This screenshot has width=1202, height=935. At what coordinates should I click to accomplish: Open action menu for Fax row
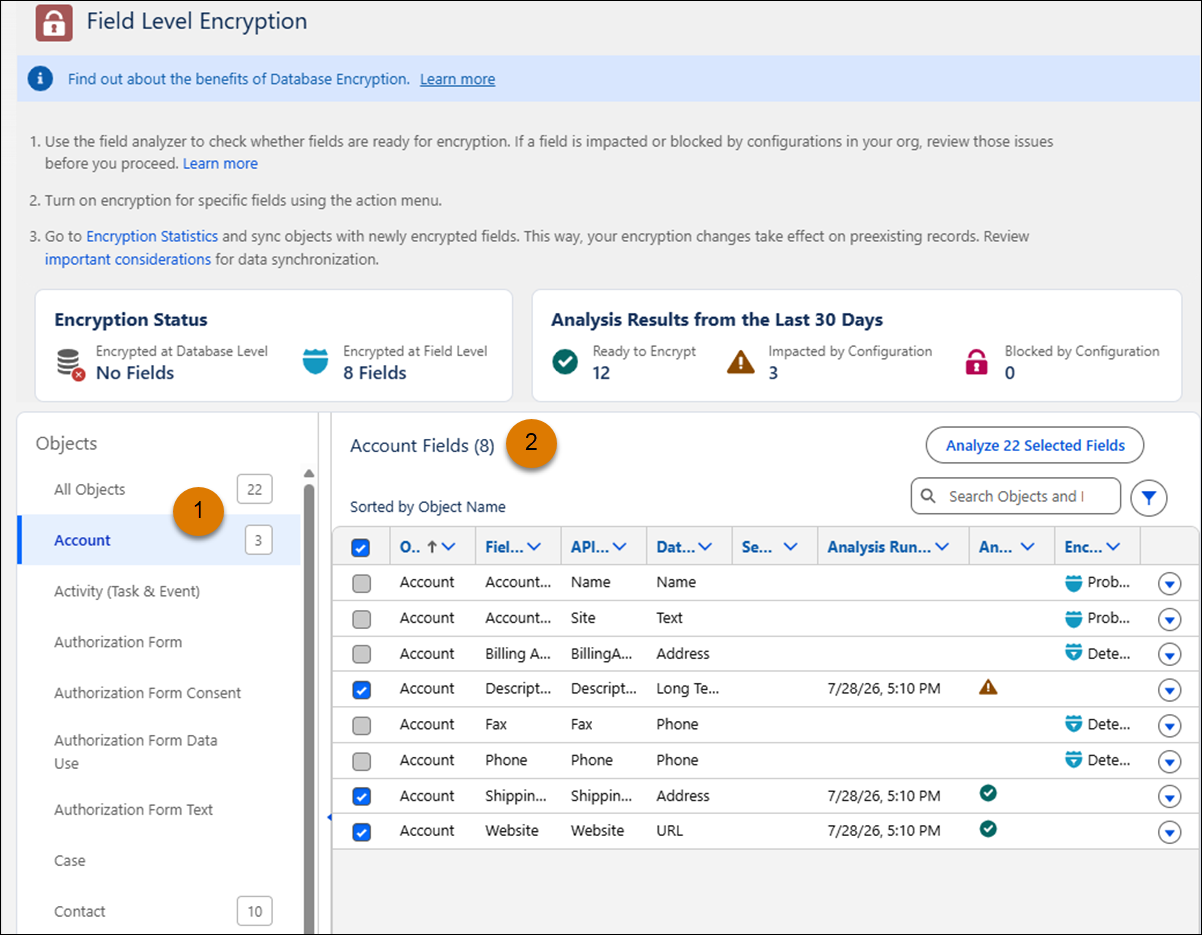[x=1169, y=726]
